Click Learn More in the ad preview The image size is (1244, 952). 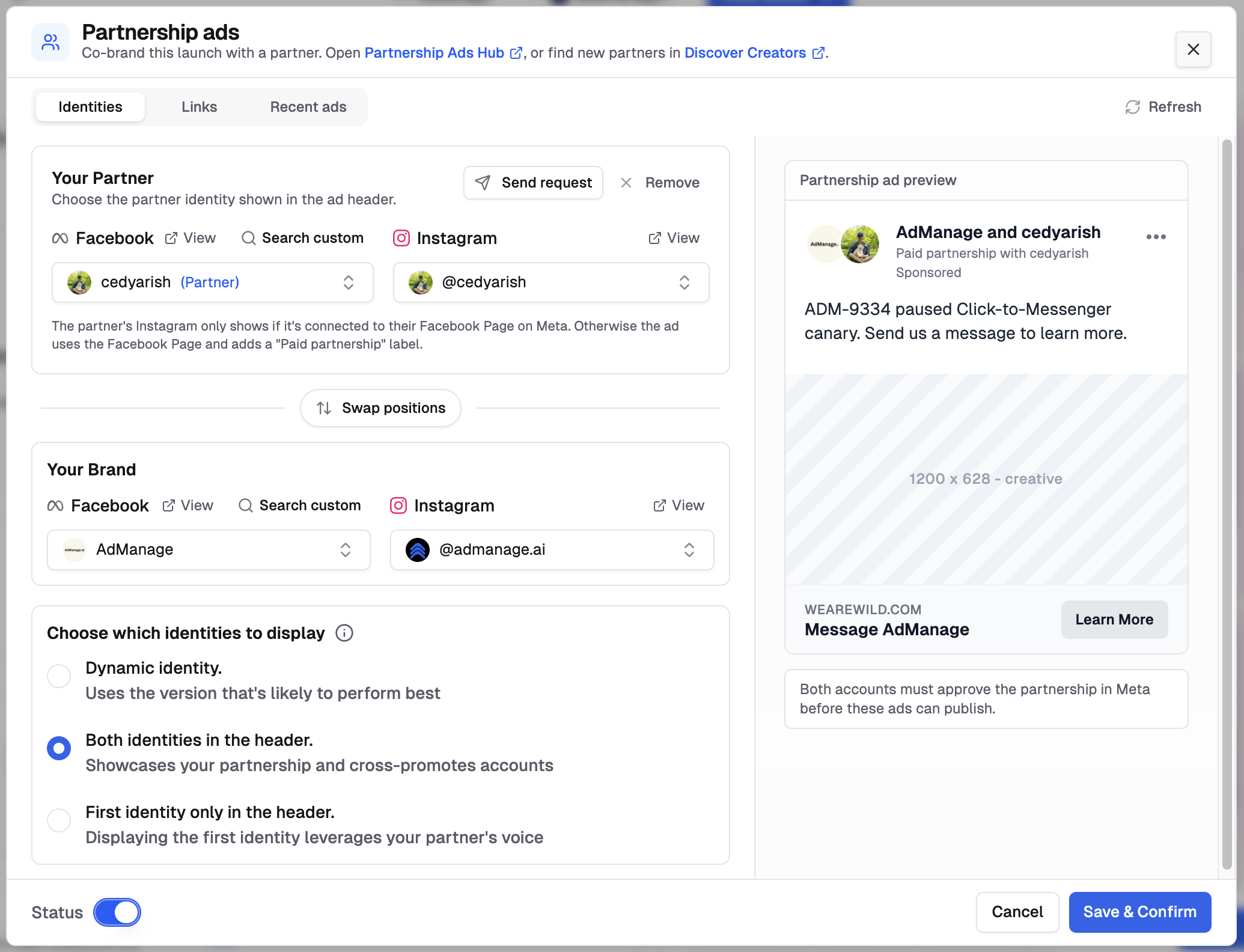1114,620
